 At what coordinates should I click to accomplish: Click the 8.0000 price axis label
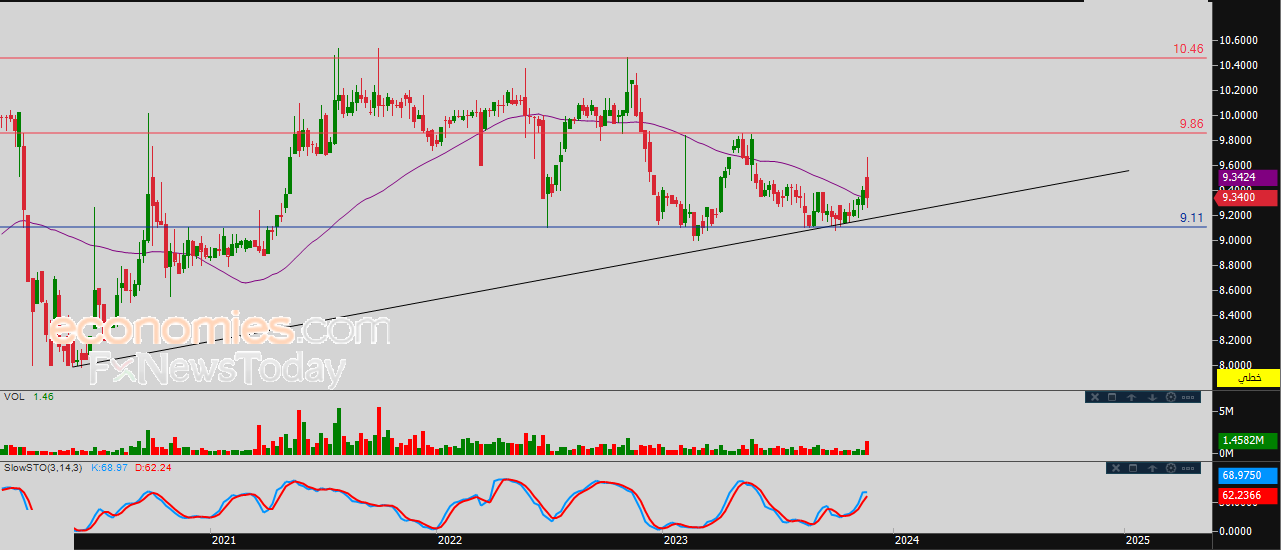click(1237, 366)
